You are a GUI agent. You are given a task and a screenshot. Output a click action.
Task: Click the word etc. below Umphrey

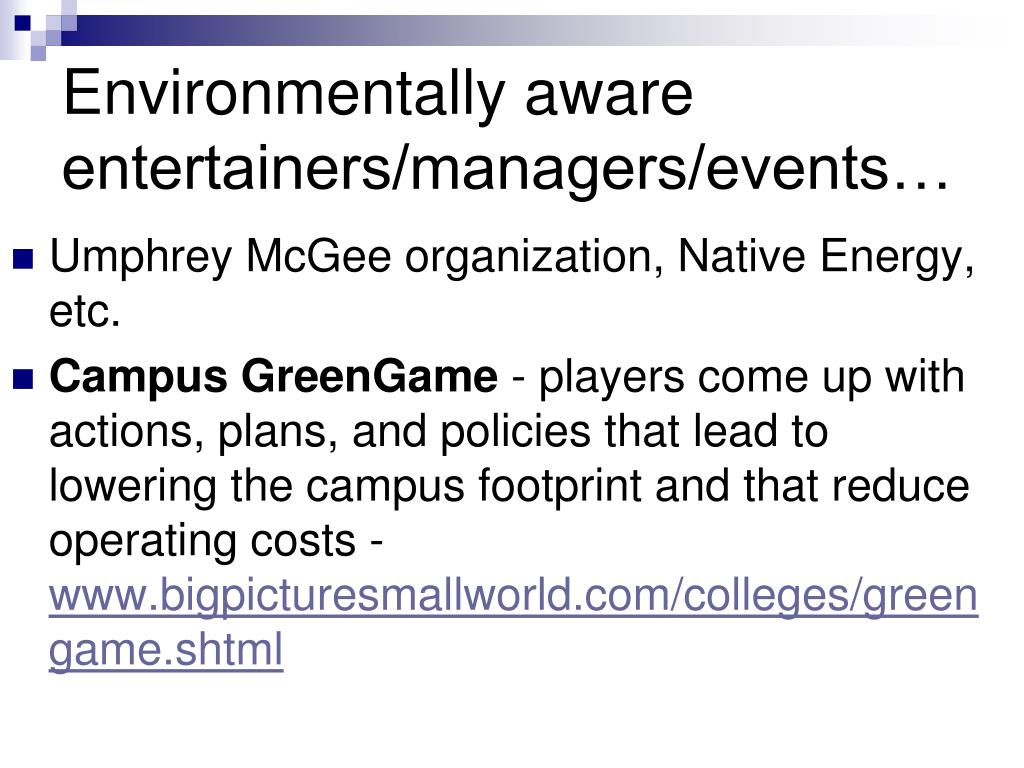85,312
